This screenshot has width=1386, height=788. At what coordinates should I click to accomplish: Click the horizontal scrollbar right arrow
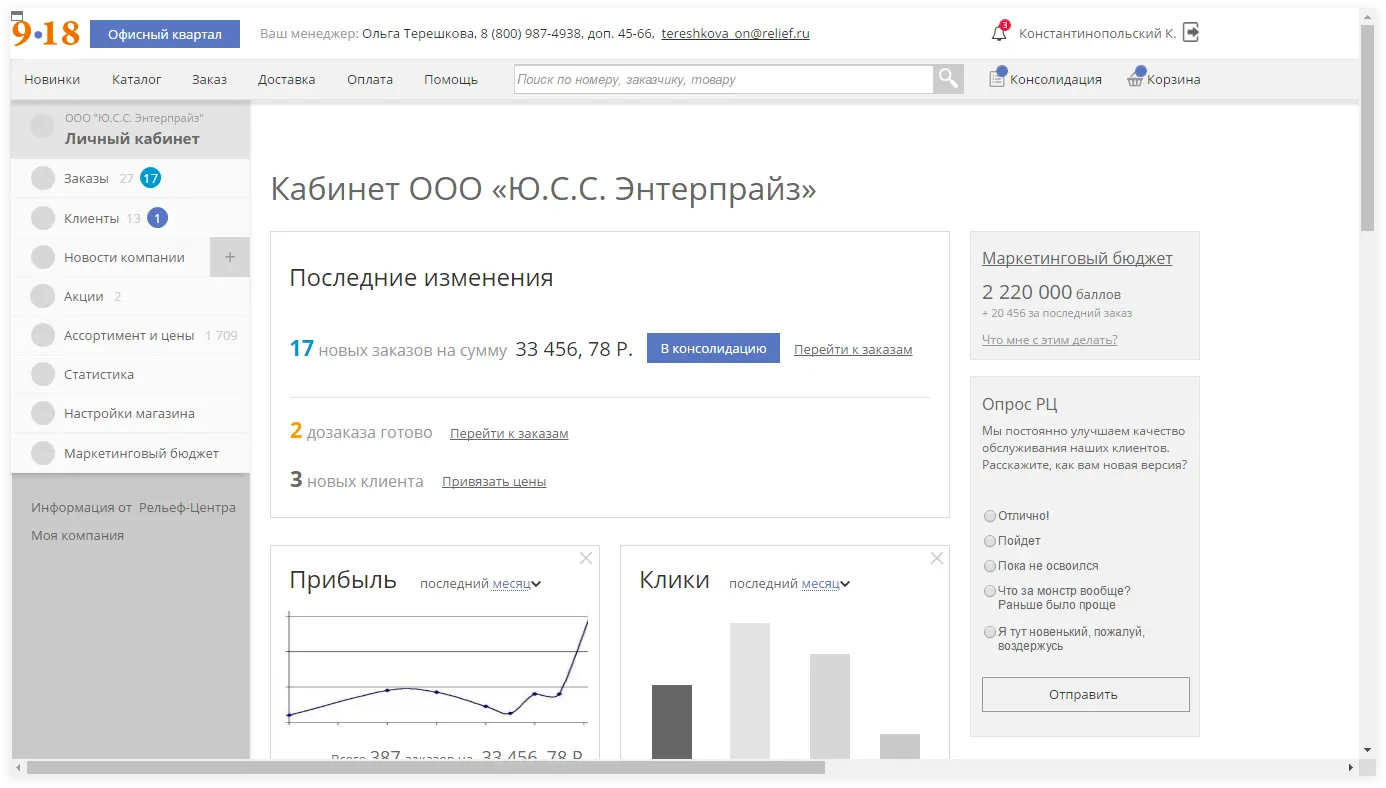pyautogui.click(x=1351, y=768)
